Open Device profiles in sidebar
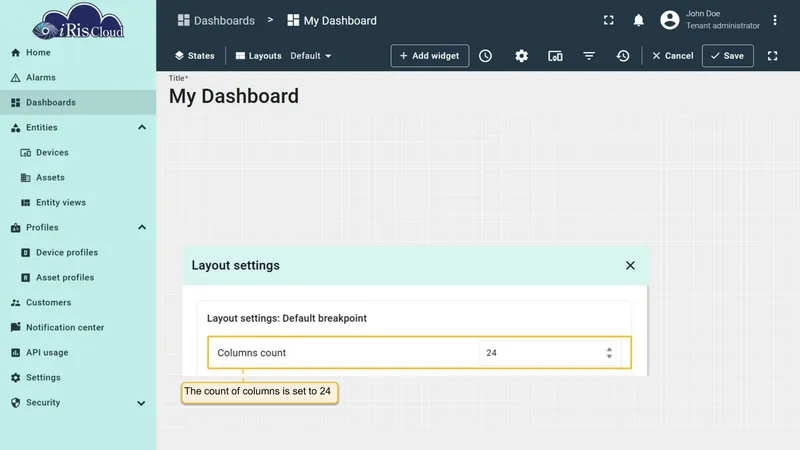This screenshot has height=450, width=800. click(78, 253)
